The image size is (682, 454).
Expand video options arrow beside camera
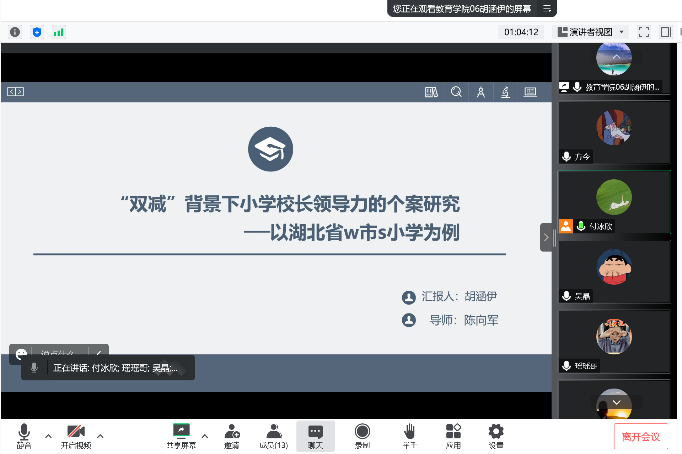(100, 436)
